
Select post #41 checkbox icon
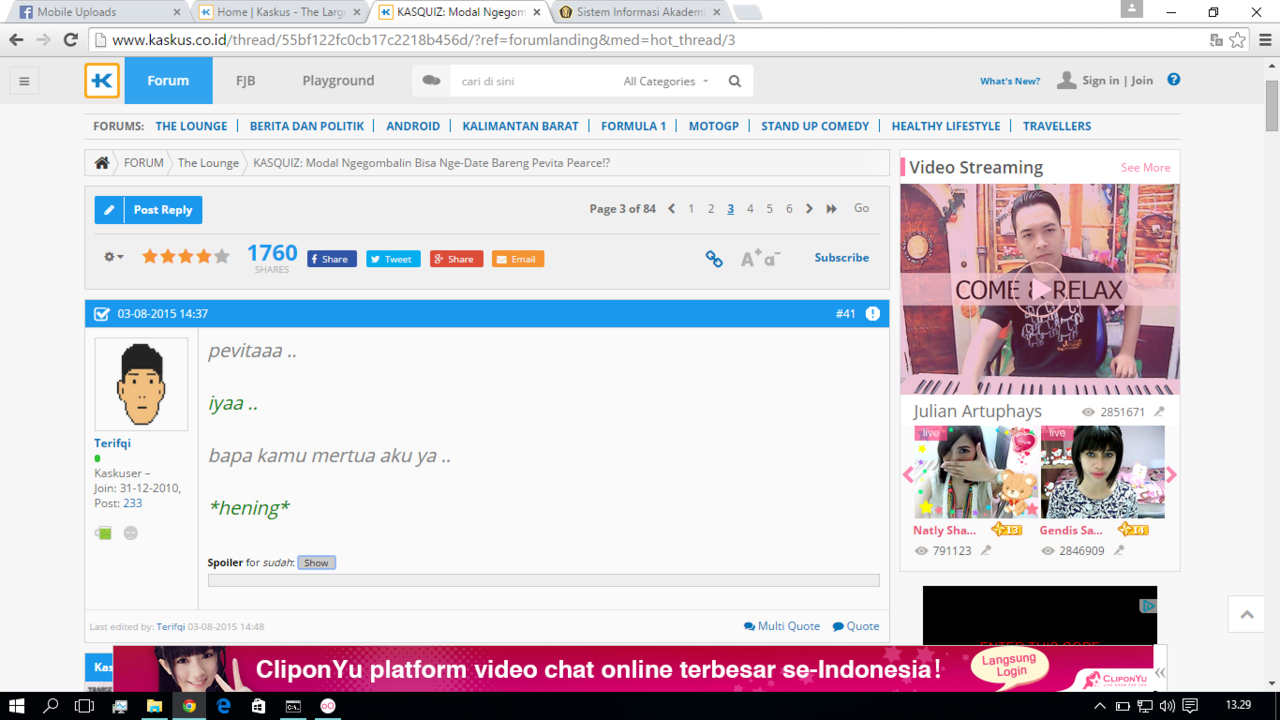pyautogui.click(x=102, y=314)
